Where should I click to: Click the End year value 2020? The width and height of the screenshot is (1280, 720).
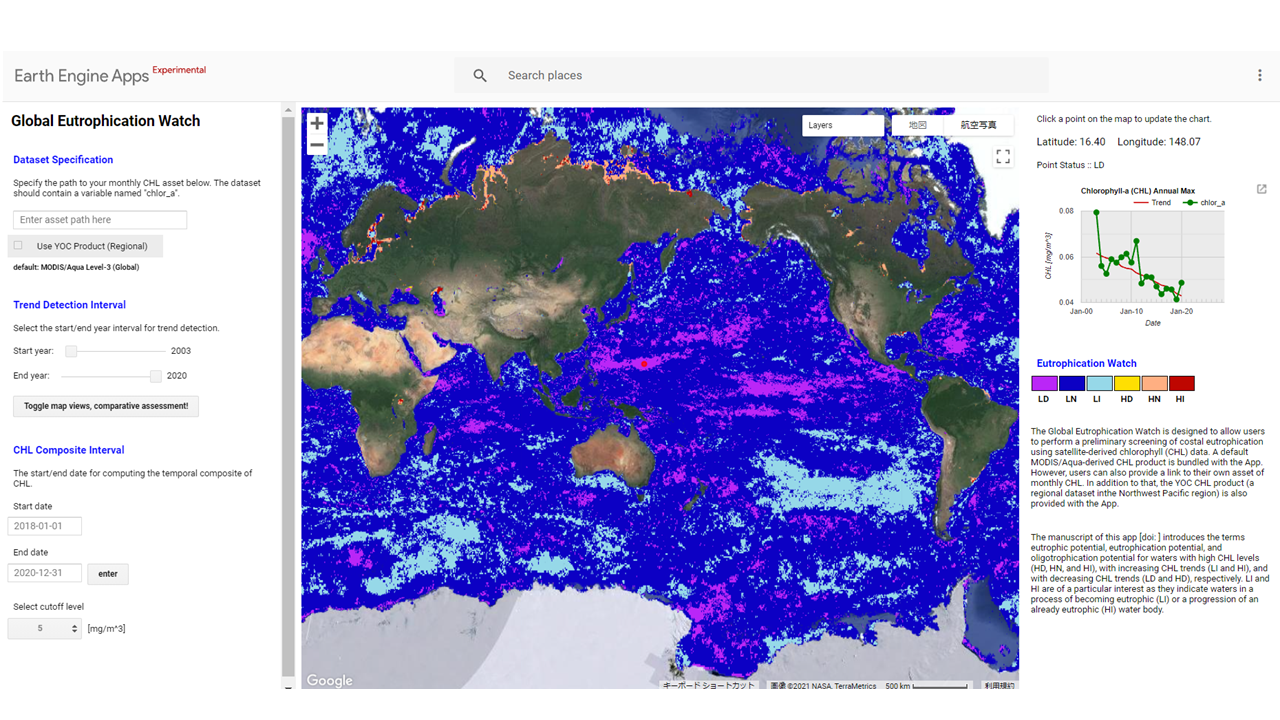(x=176, y=376)
